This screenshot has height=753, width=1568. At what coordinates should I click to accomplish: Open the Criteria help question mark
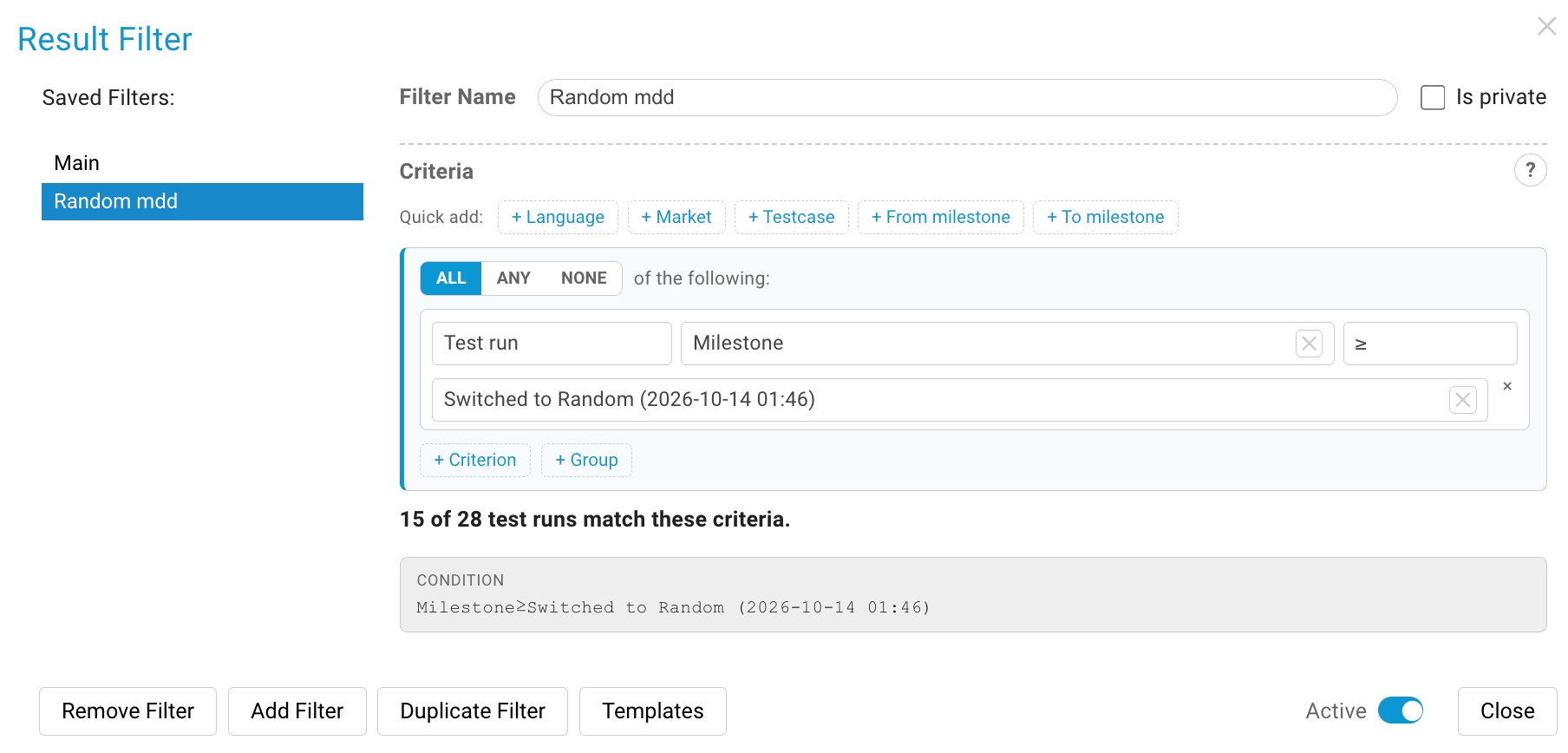1530,170
